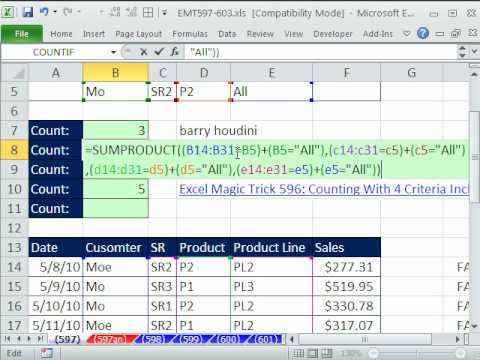Switch to the (599) sheet tab
The width and height of the screenshot is (480, 360).
pos(190,339)
